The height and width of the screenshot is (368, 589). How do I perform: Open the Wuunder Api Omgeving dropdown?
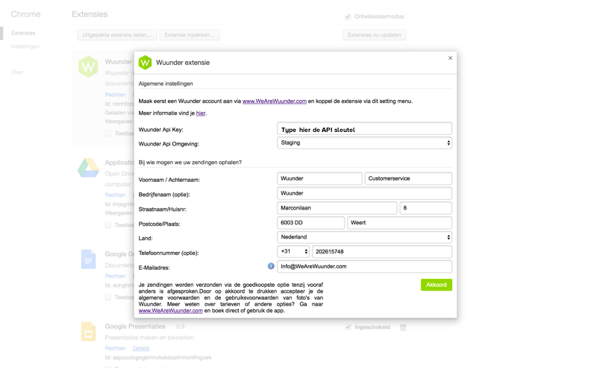pyautogui.click(x=364, y=143)
